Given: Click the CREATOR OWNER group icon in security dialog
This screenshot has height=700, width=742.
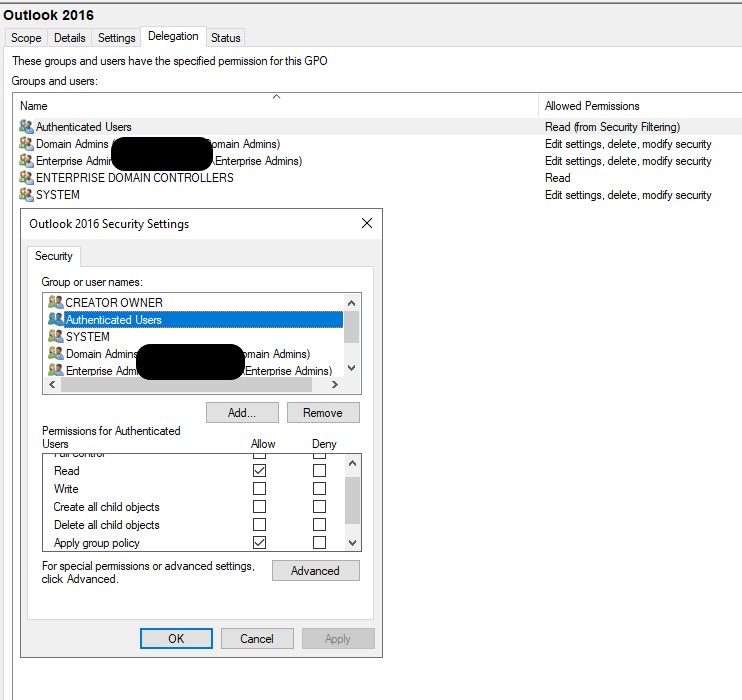Looking at the screenshot, I should [x=55, y=302].
